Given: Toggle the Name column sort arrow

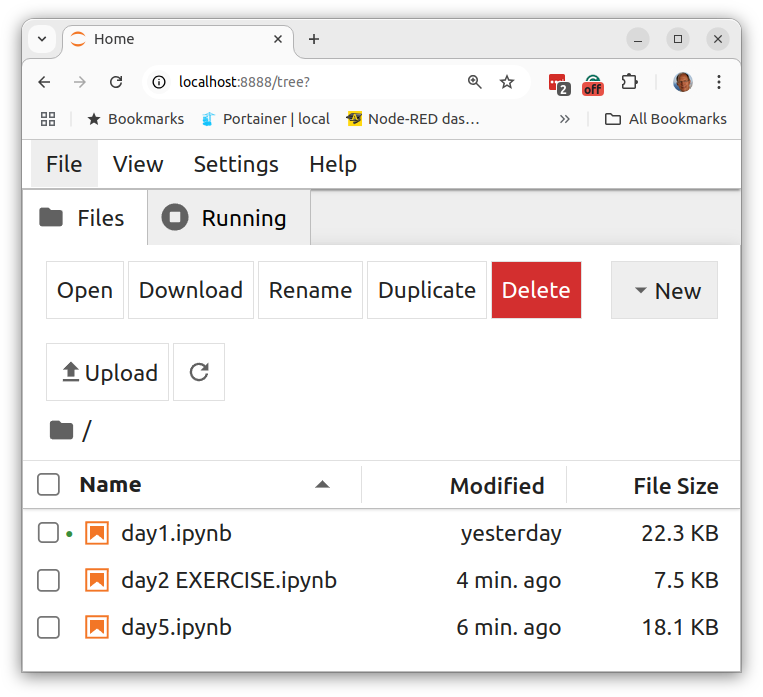Looking at the screenshot, I should [x=322, y=485].
